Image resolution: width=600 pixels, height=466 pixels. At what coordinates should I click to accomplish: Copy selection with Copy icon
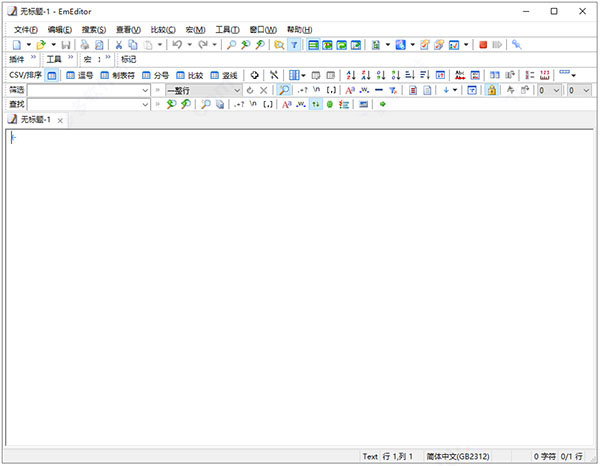pos(133,45)
